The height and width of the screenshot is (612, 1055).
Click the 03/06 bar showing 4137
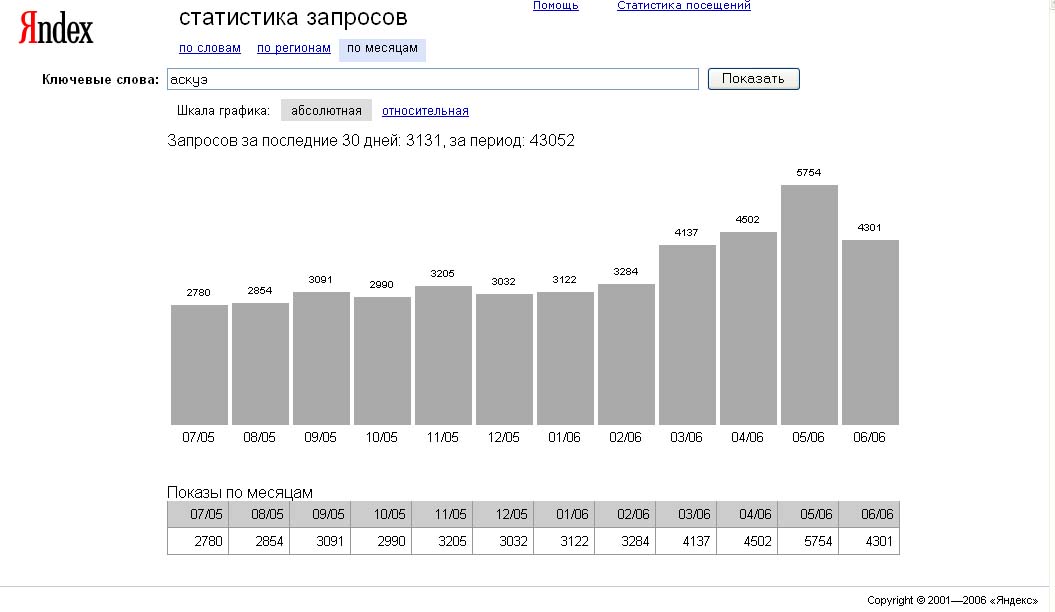687,335
